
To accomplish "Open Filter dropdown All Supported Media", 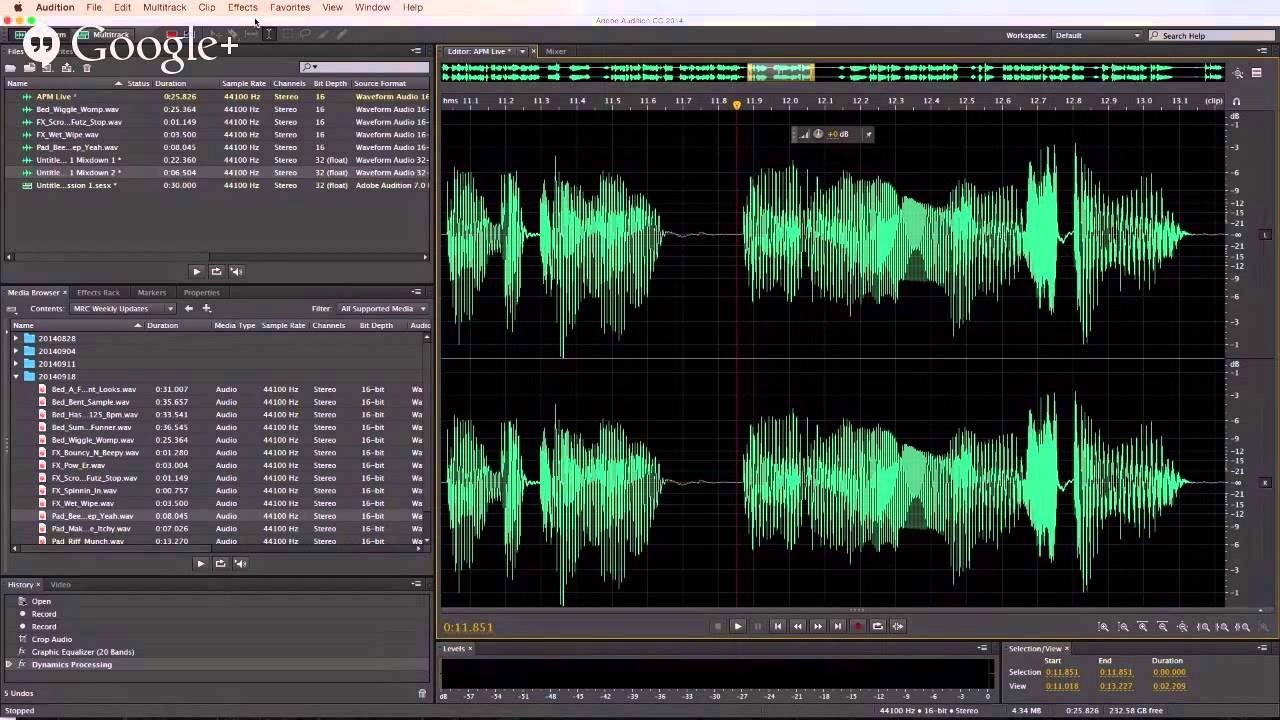I will pyautogui.click(x=383, y=309).
